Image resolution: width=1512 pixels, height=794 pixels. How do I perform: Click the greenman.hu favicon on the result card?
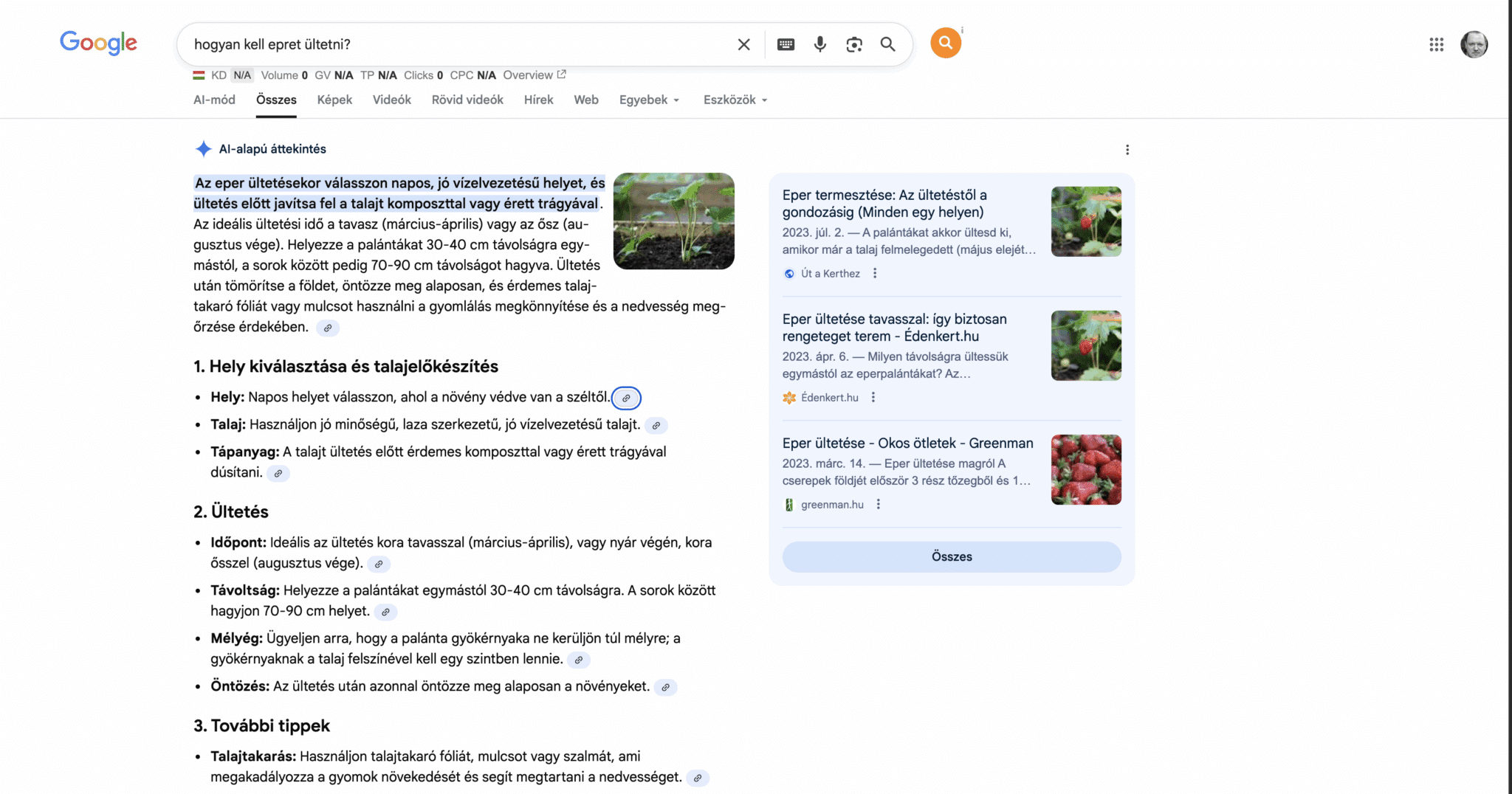789,504
